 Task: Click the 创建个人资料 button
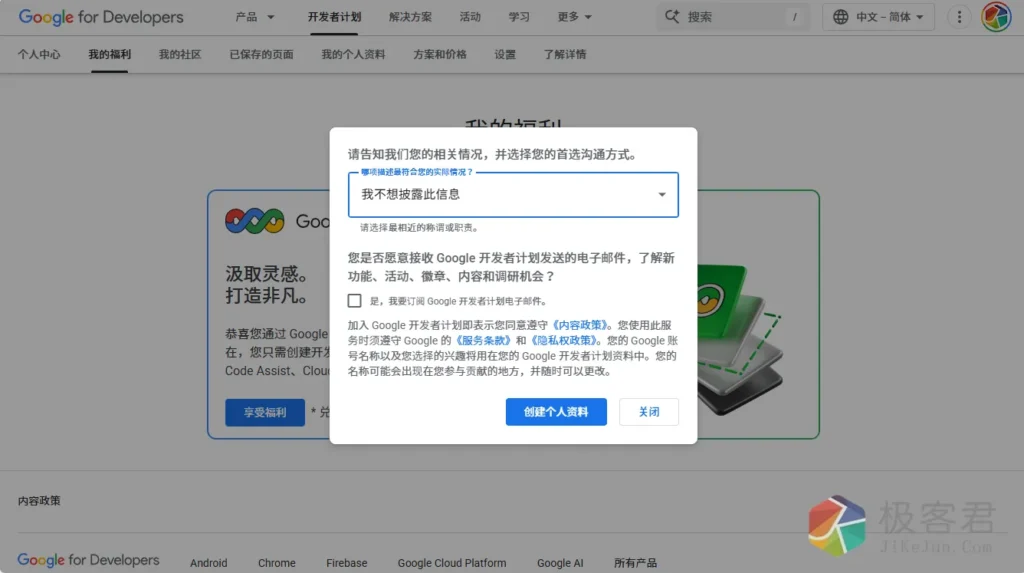tap(556, 412)
